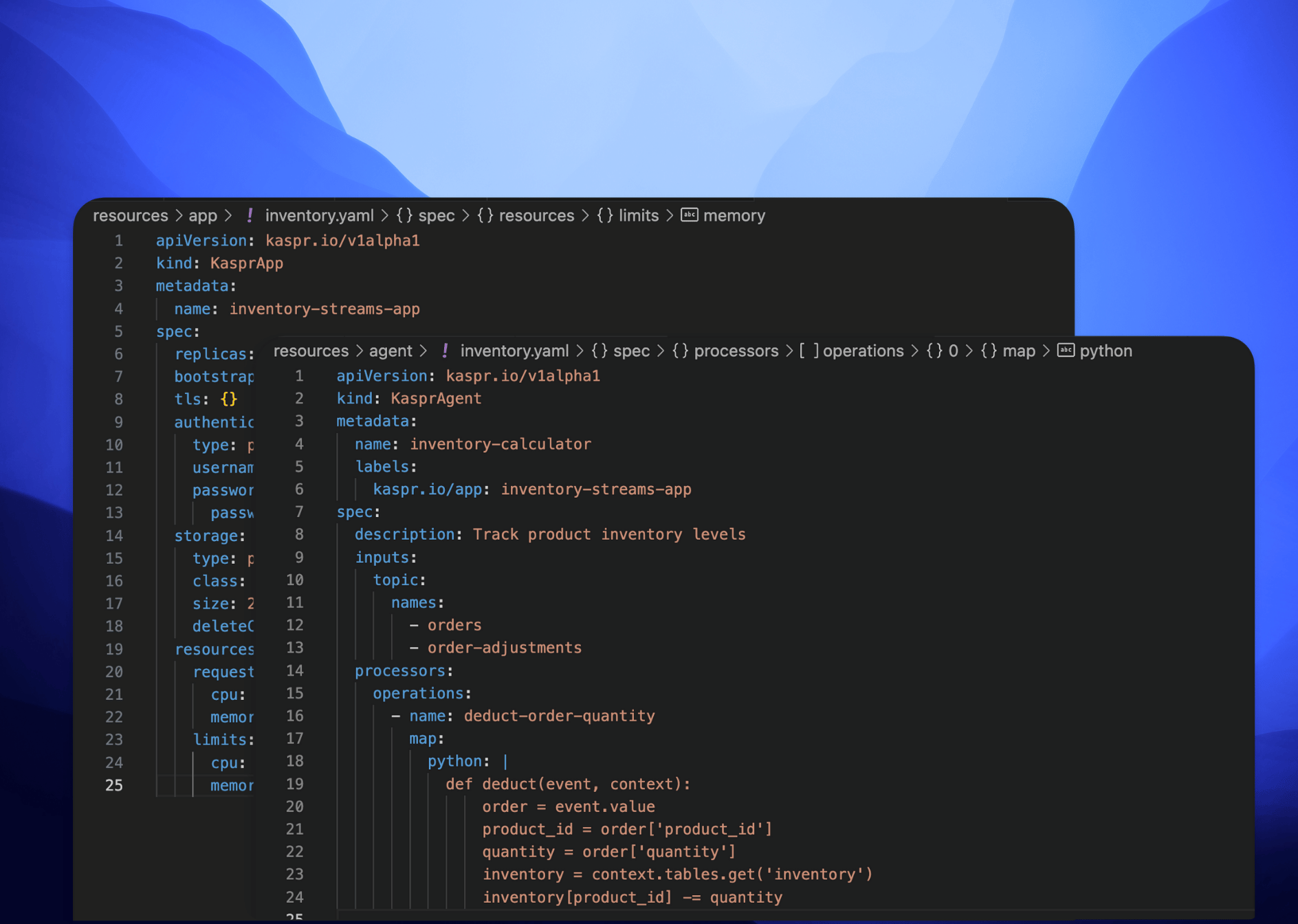1298x924 pixels.
Task: Click '- orders' list item
Action: tap(445, 626)
